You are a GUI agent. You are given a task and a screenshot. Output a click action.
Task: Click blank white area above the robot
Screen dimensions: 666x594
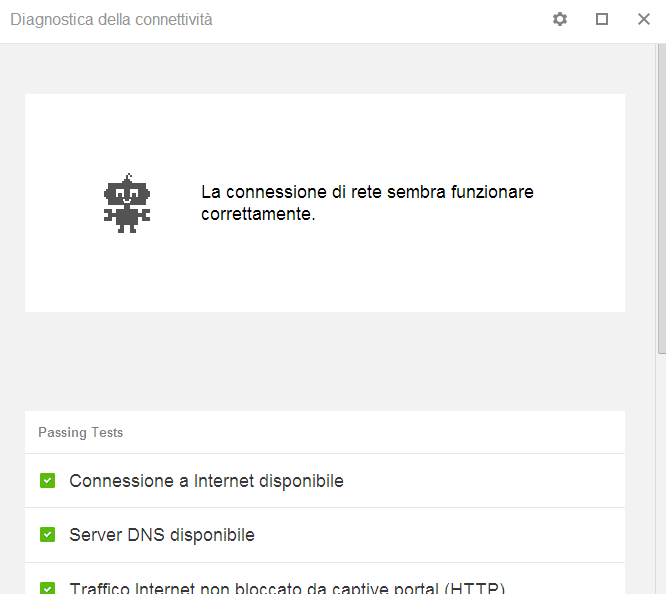325,130
